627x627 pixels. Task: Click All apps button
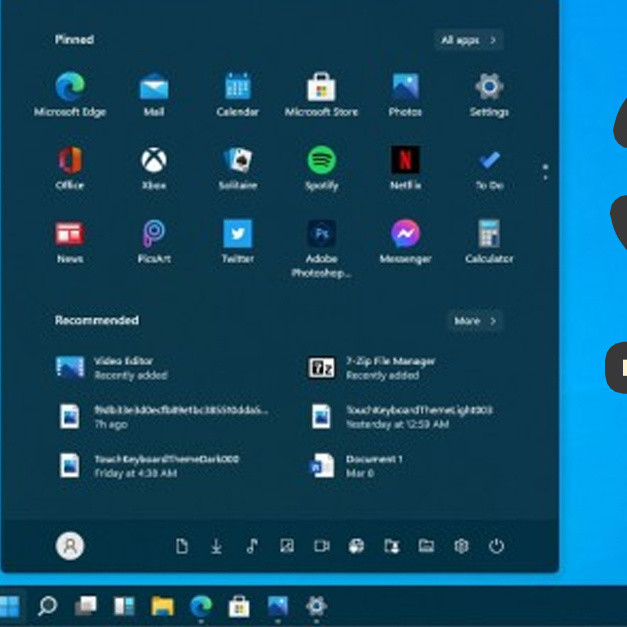click(x=468, y=40)
